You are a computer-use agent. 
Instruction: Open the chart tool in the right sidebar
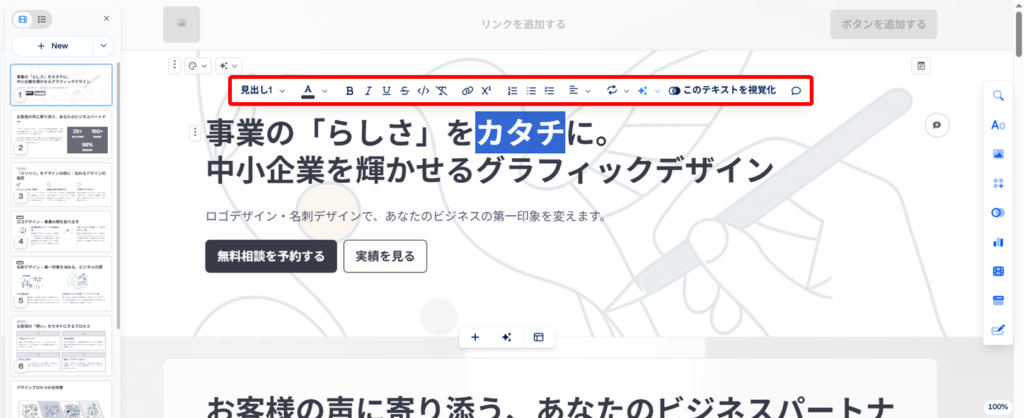(998, 241)
